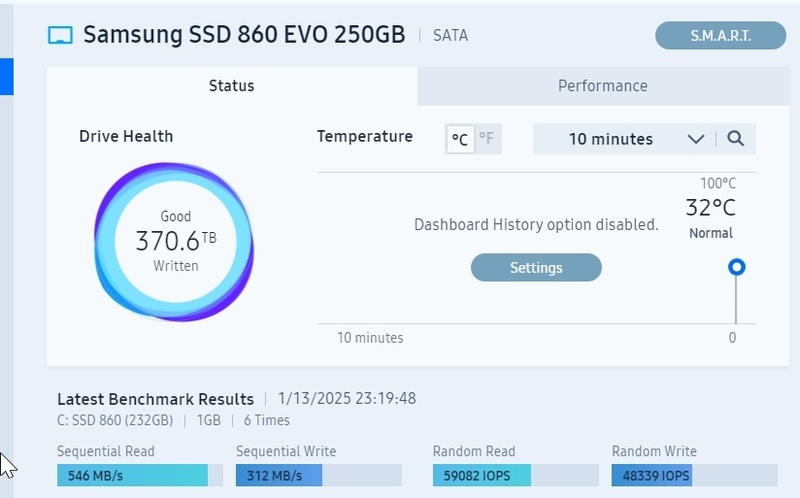Click the 'Dashboard History option disabled.' message
The image size is (800, 498).
point(536,225)
